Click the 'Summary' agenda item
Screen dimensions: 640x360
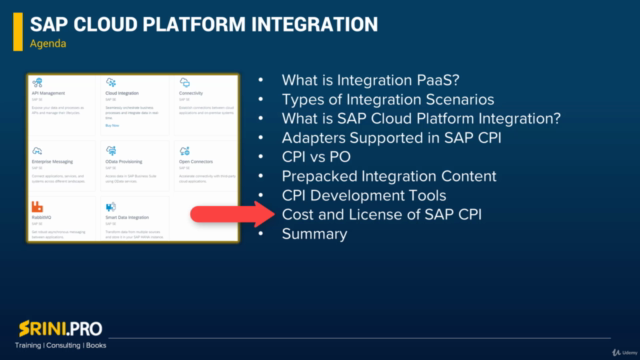tap(314, 234)
